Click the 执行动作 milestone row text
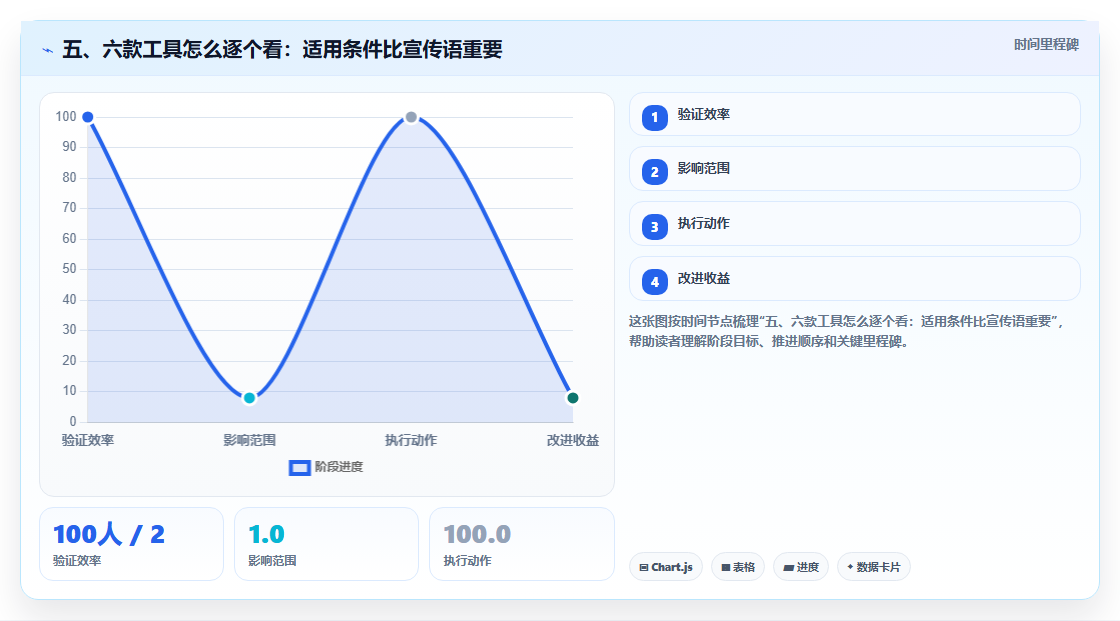Image resolution: width=1120 pixels, height=621 pixels. [x=704, y=224]
